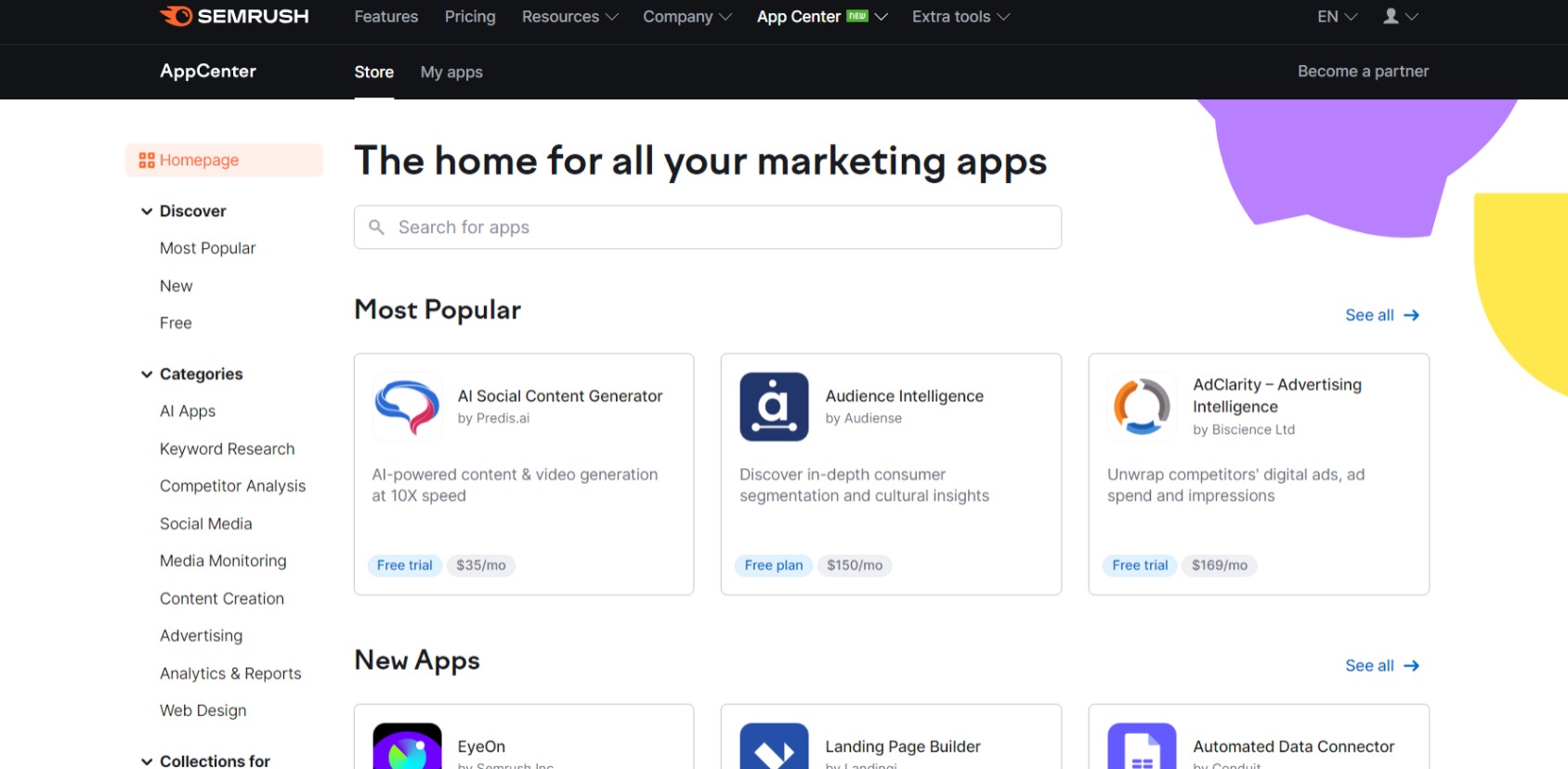This screenshot has height=769, width=1568.
Task: Click the Search for apps field
Action: (708, 227)
